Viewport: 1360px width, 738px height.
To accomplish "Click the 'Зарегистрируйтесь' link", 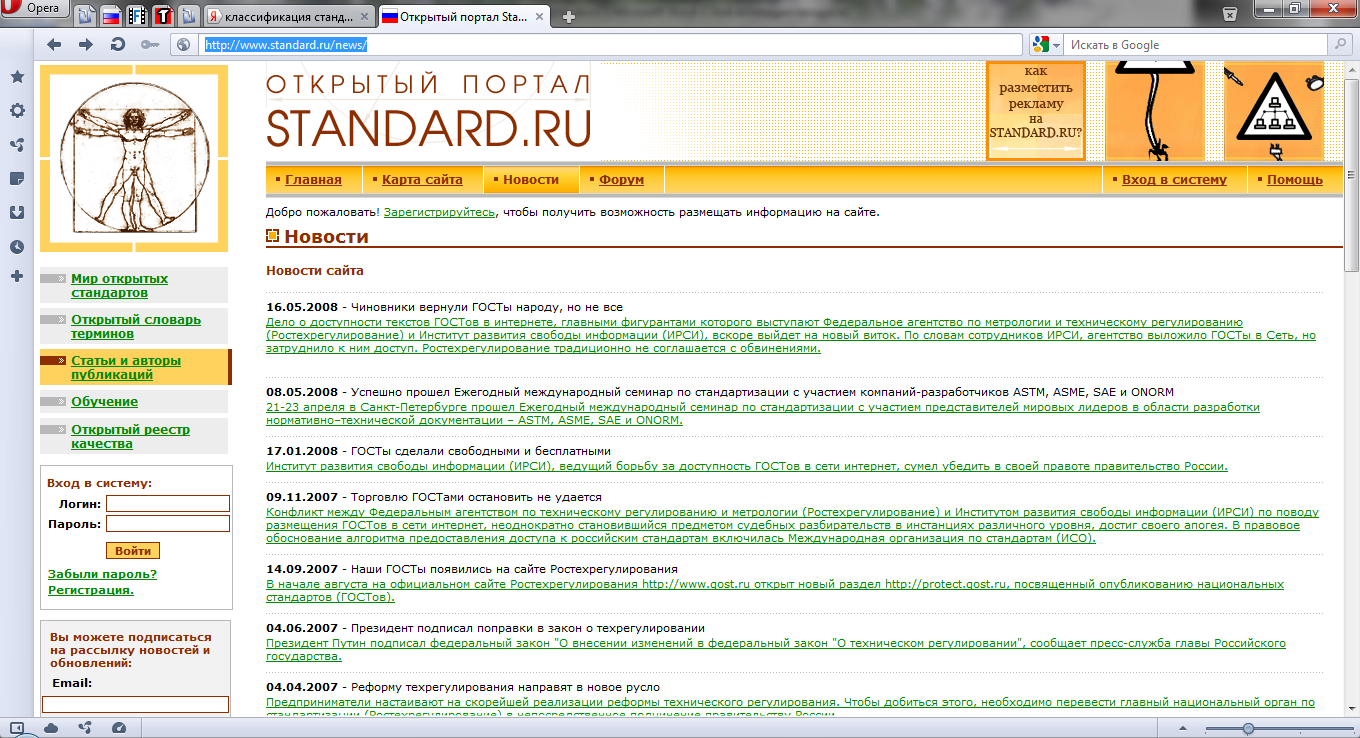I will [x=439, y=212].
